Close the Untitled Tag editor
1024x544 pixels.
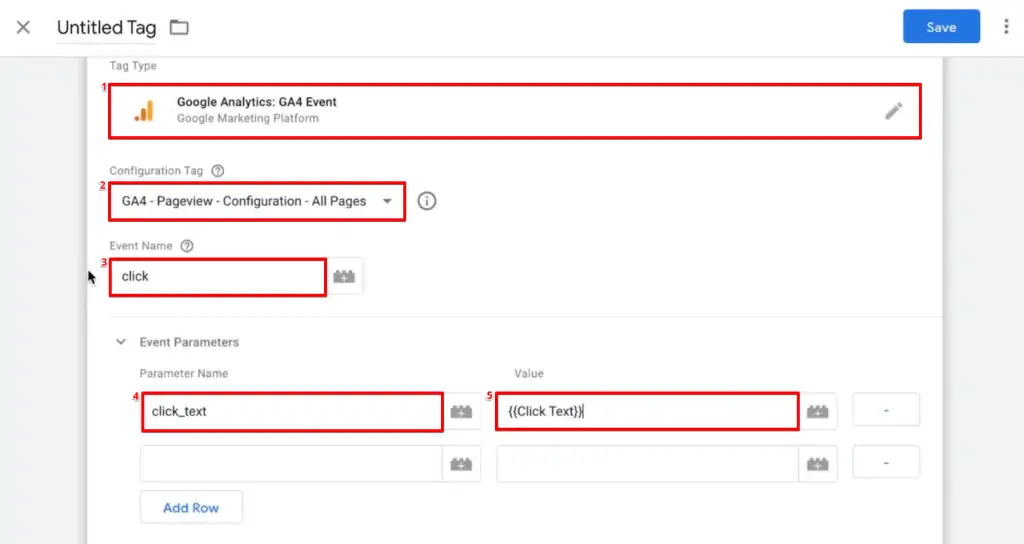(x=24, y=27)
